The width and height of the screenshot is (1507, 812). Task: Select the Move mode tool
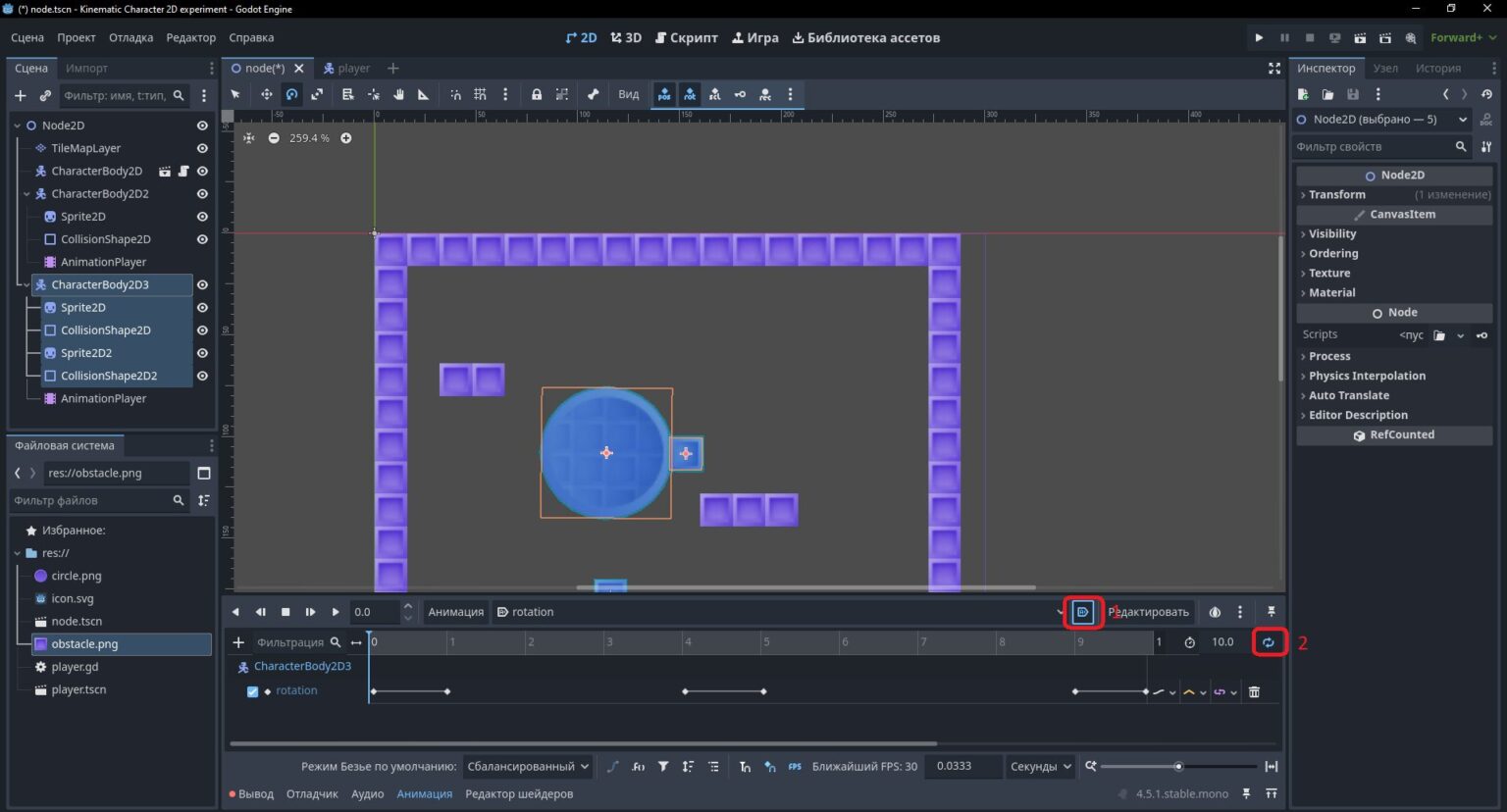pyautogui.click(x=266, y=94)
